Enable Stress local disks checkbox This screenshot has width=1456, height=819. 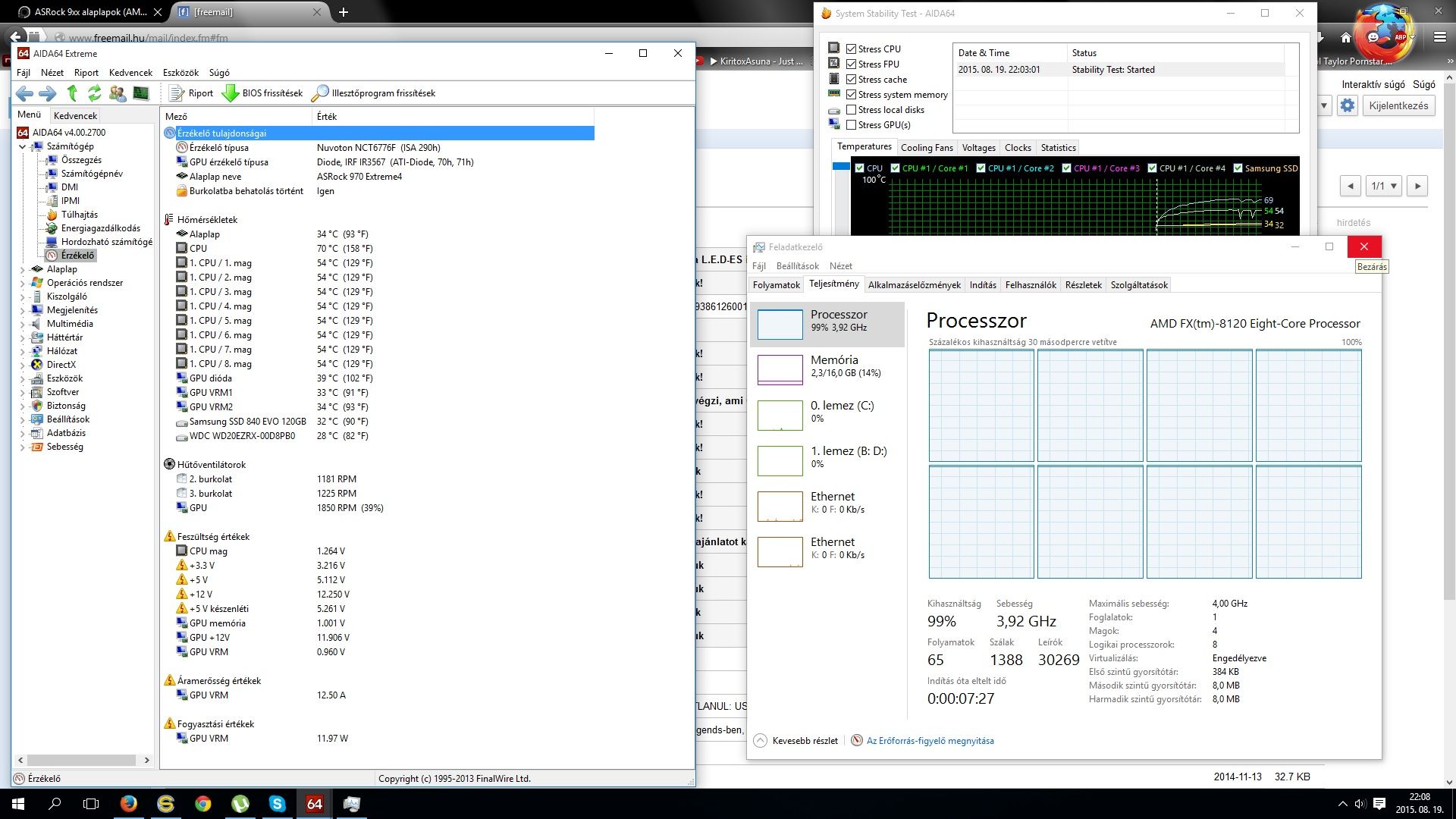(851, 109)
